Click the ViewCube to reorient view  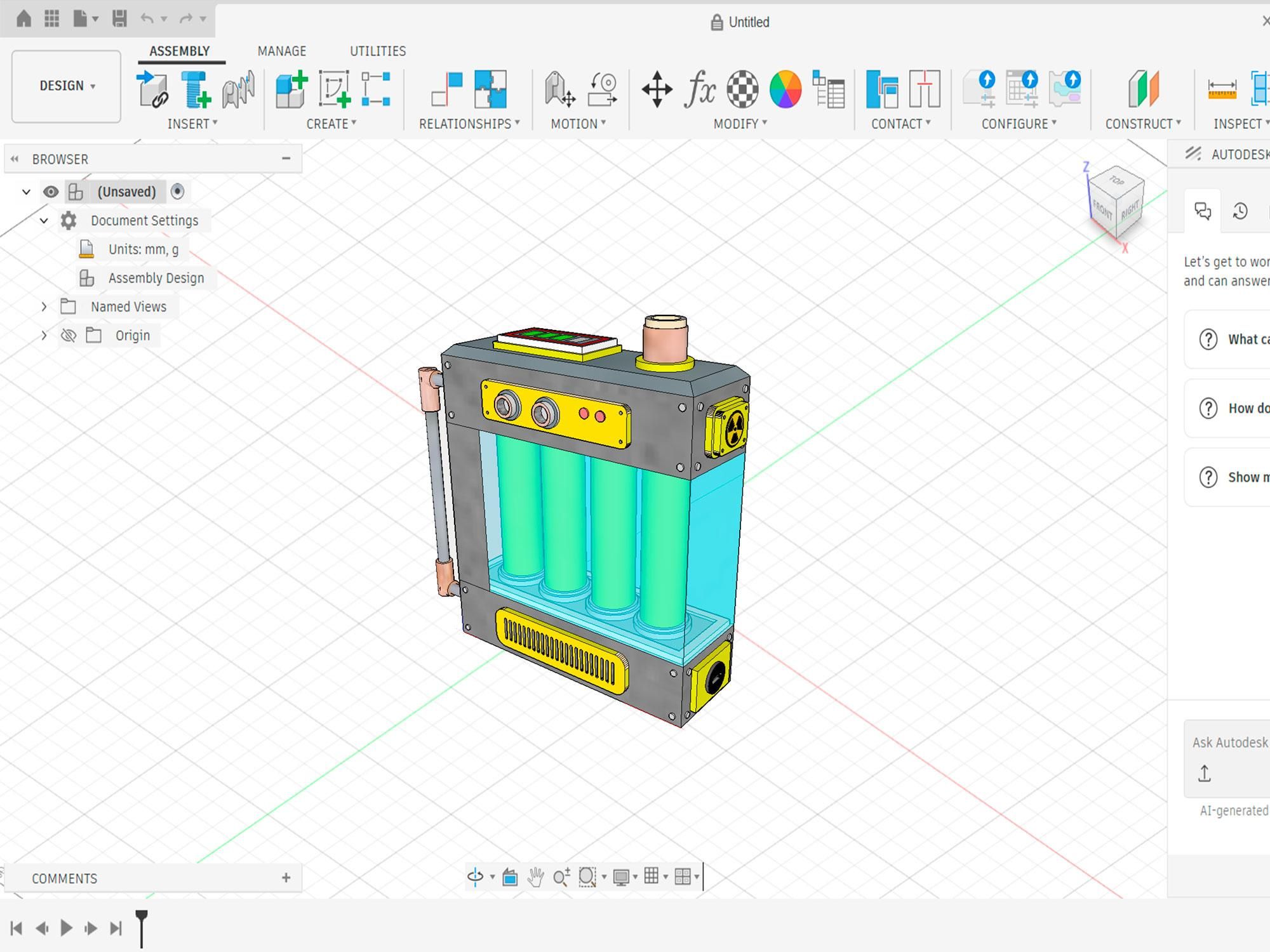pyautogui.click(x=1116, y=202)
